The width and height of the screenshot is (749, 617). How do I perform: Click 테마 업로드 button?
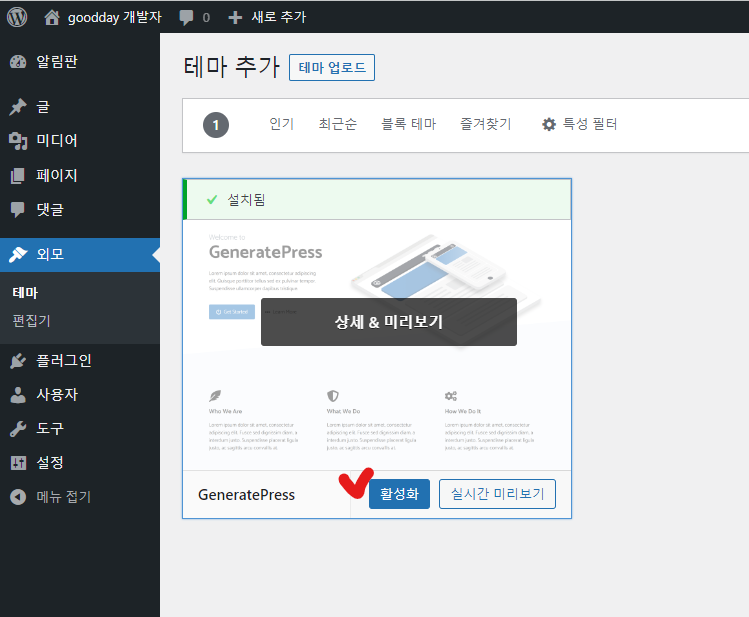[x=332, y=67]
